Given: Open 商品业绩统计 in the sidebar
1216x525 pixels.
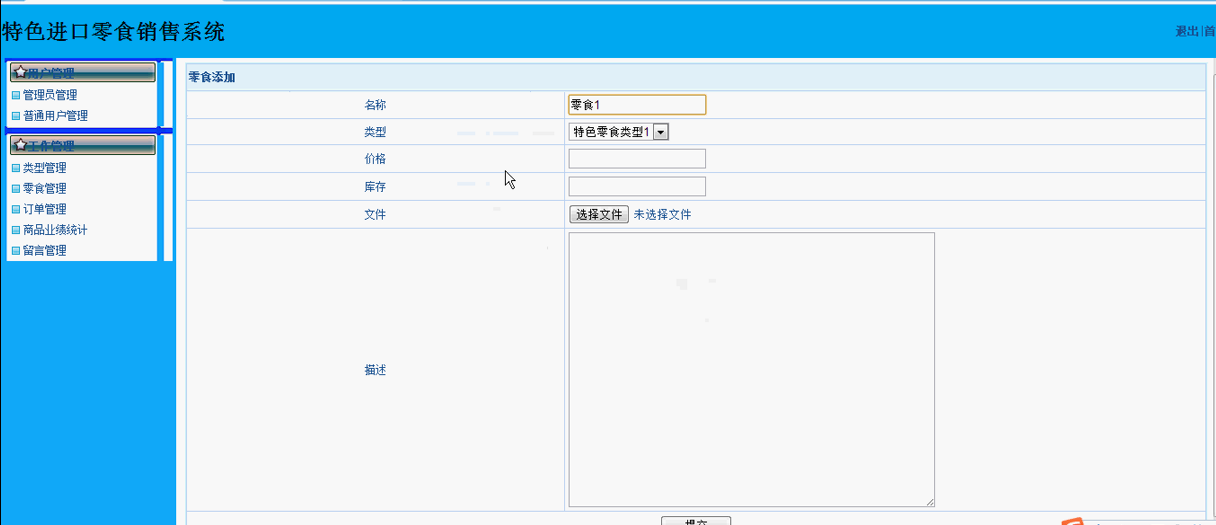Looking at the screenshot, I should 55,230.
